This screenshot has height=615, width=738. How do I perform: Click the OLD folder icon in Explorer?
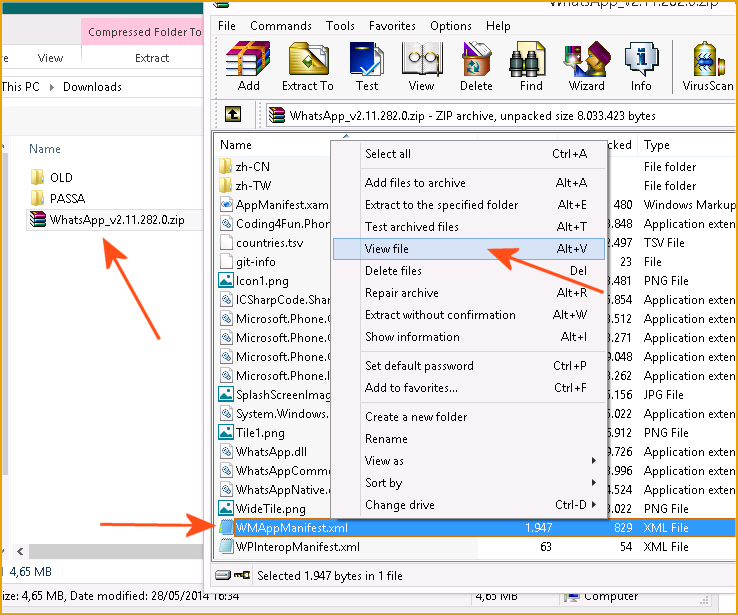click(37, 177)
